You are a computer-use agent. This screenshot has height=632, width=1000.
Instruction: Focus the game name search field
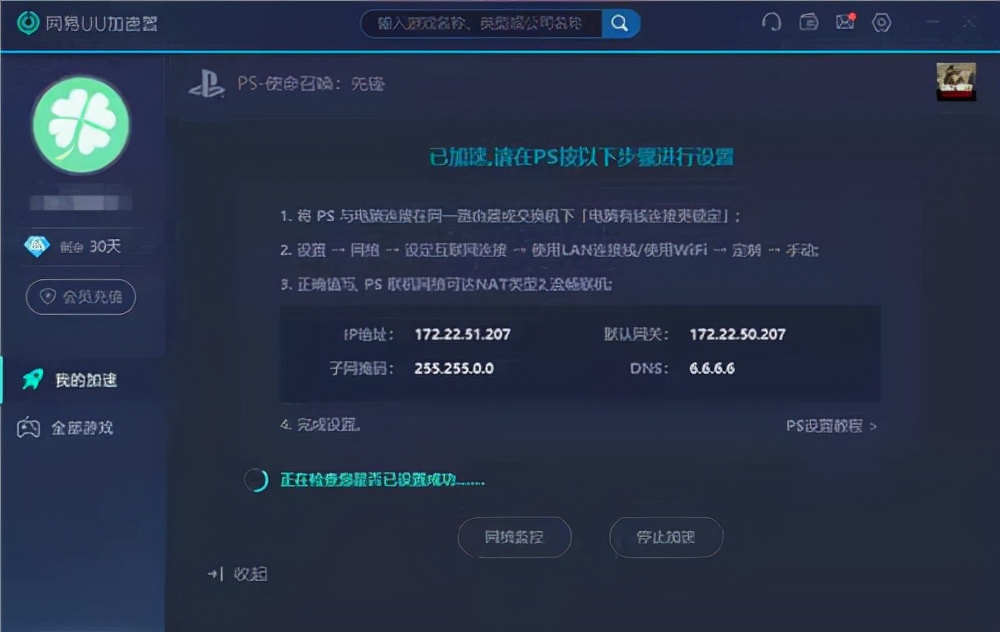click(x=481, y=24)
